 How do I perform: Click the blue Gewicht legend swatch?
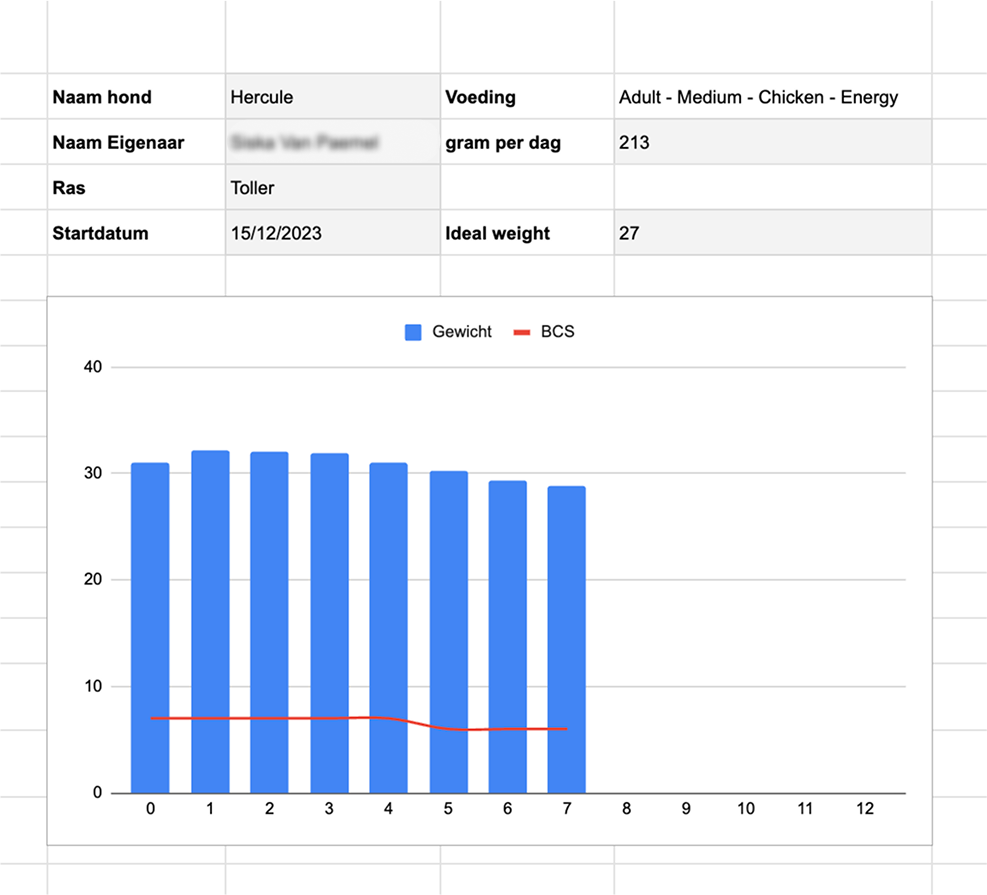[x=413, y=332]
